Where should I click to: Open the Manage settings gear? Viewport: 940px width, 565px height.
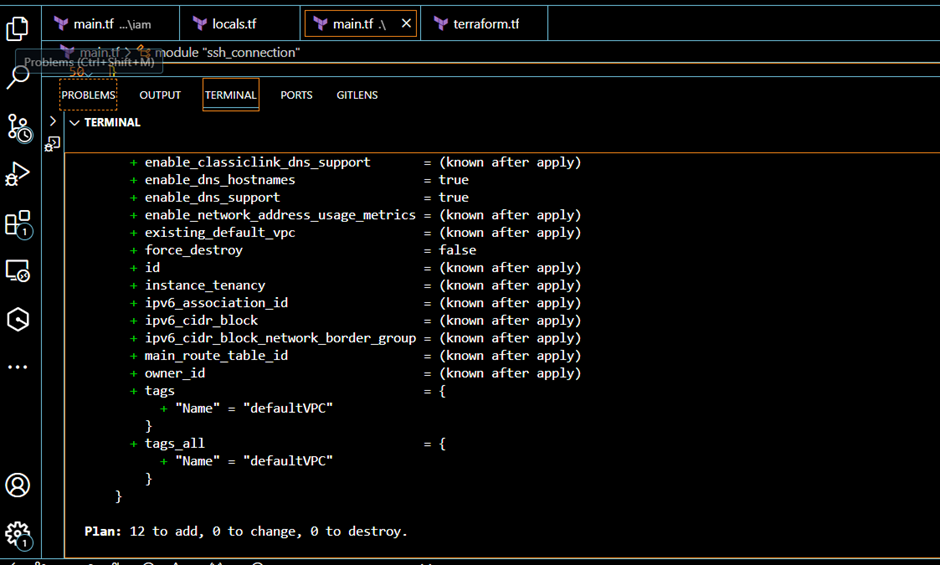18,533
